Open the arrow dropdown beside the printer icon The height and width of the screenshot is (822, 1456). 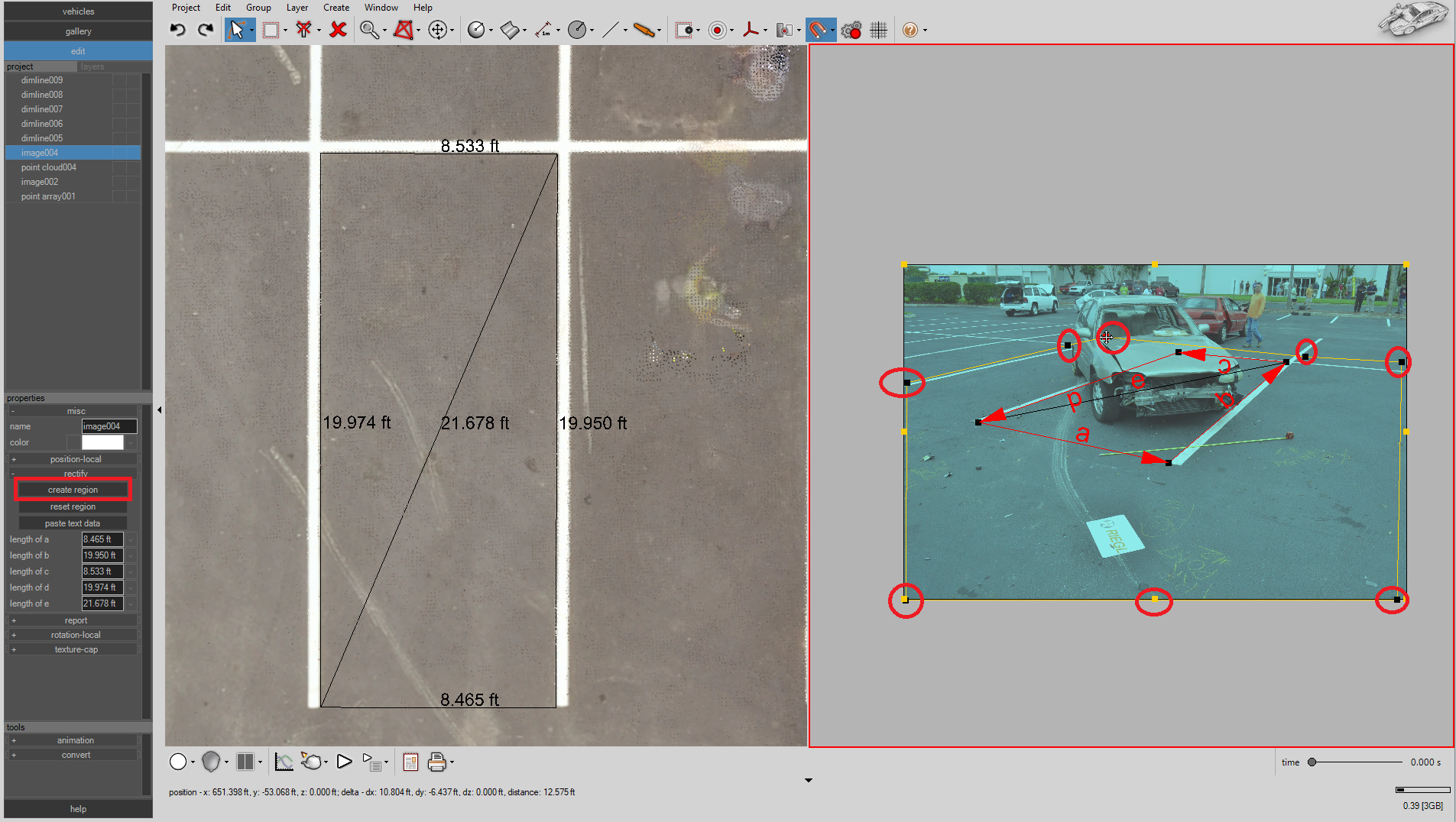pos(452,762)
